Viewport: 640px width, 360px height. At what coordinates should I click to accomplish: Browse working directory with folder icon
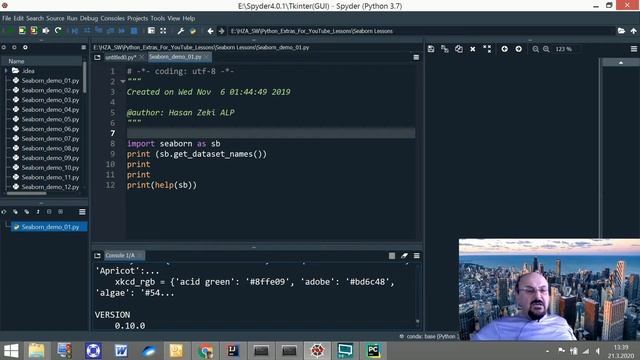tap(621, 31)
